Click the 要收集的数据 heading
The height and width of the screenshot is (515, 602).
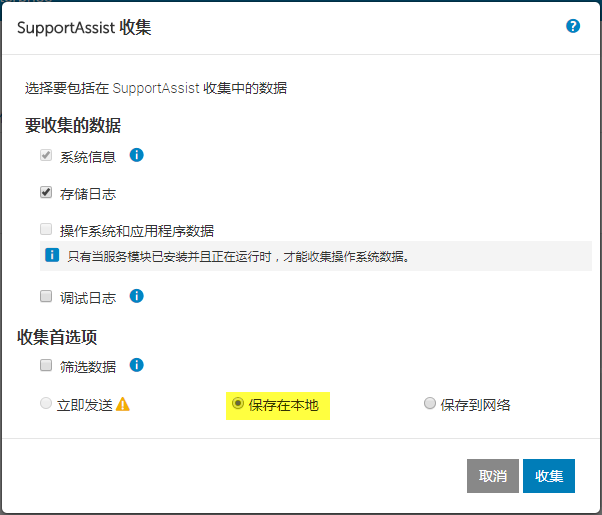point(73,126)
